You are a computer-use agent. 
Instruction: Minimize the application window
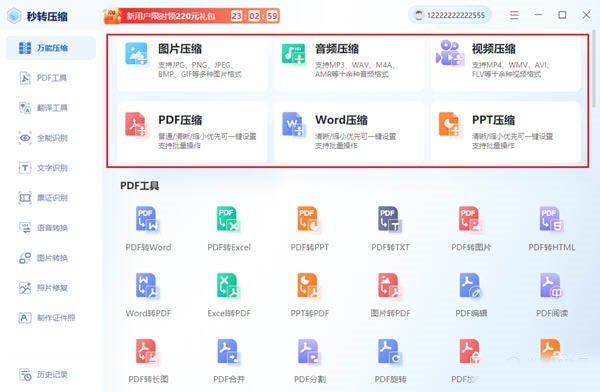[x=538, y=15]
